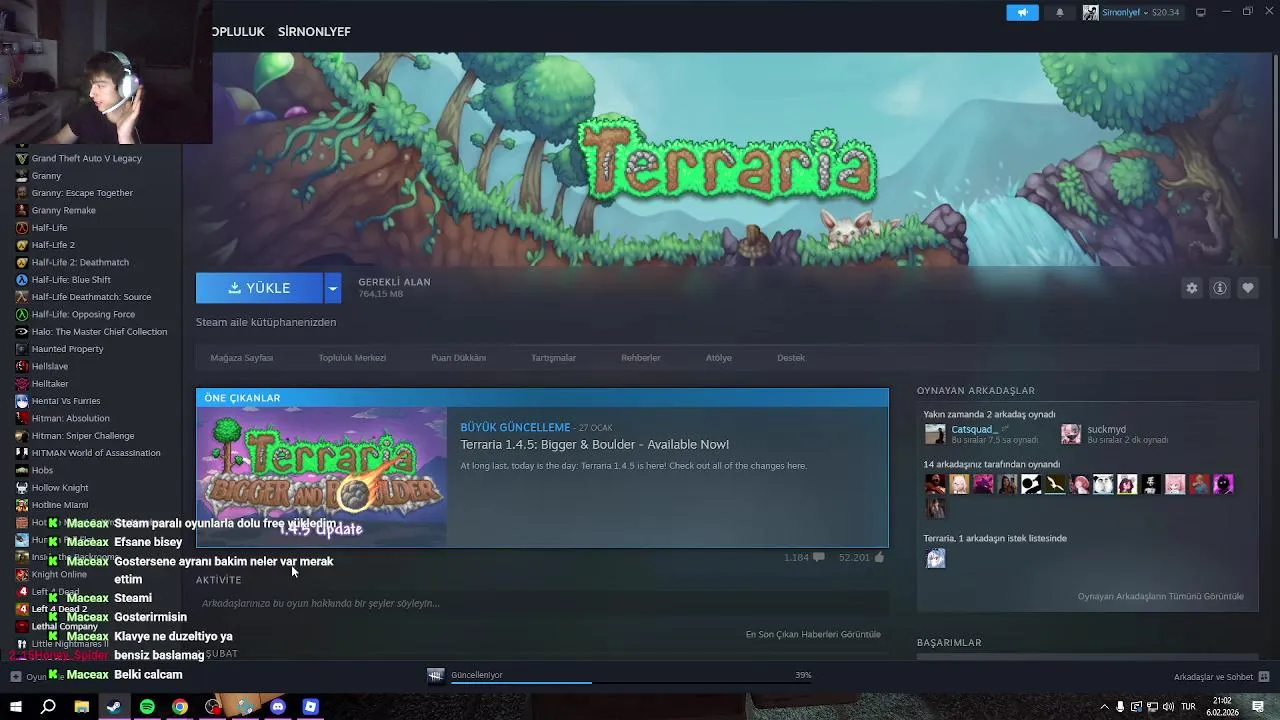Open the Sirnonlyef account dropdown
This screenshot has width=1280, height=720.
1131,12
